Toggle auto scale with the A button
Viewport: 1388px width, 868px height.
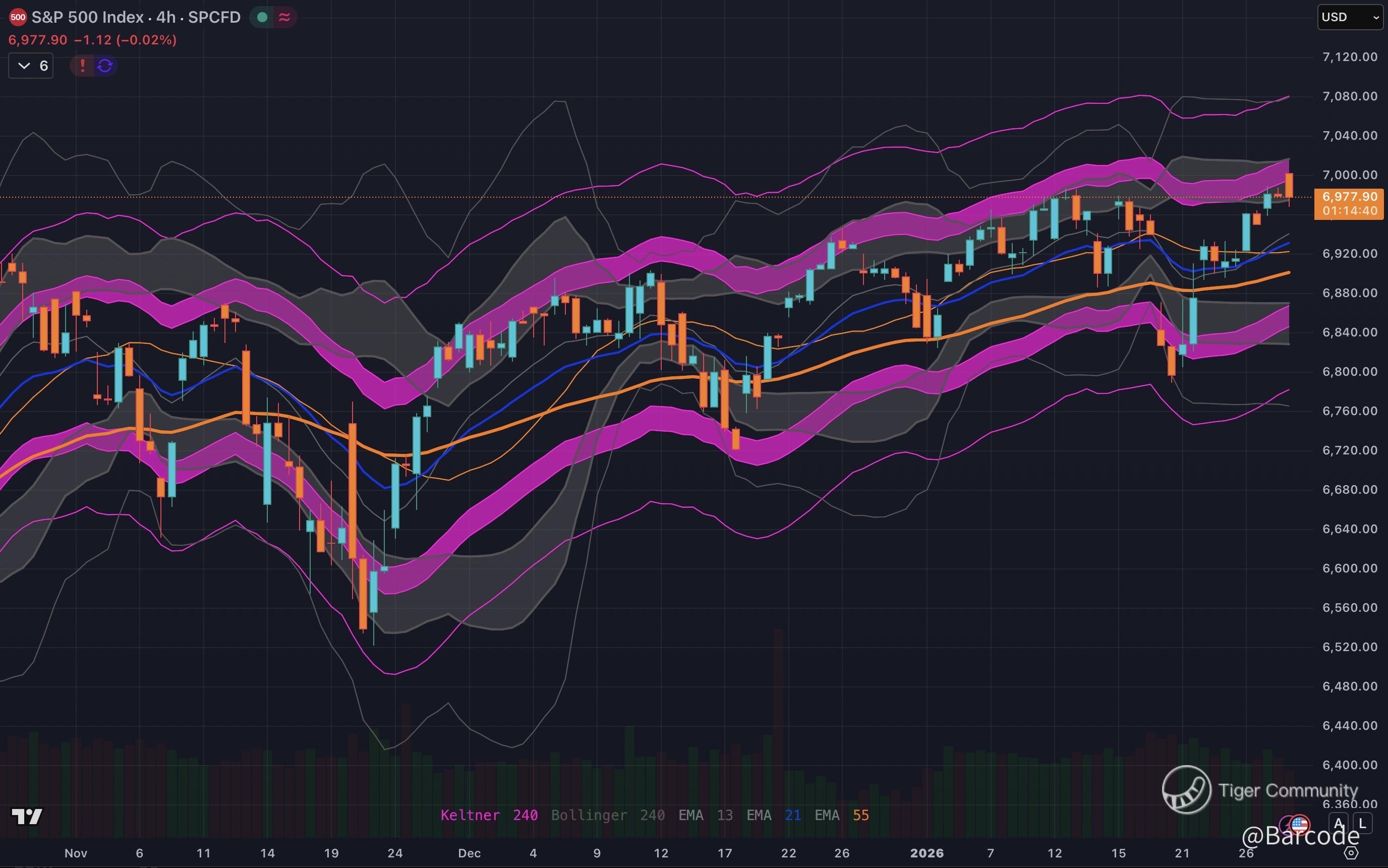(1339, 823)
